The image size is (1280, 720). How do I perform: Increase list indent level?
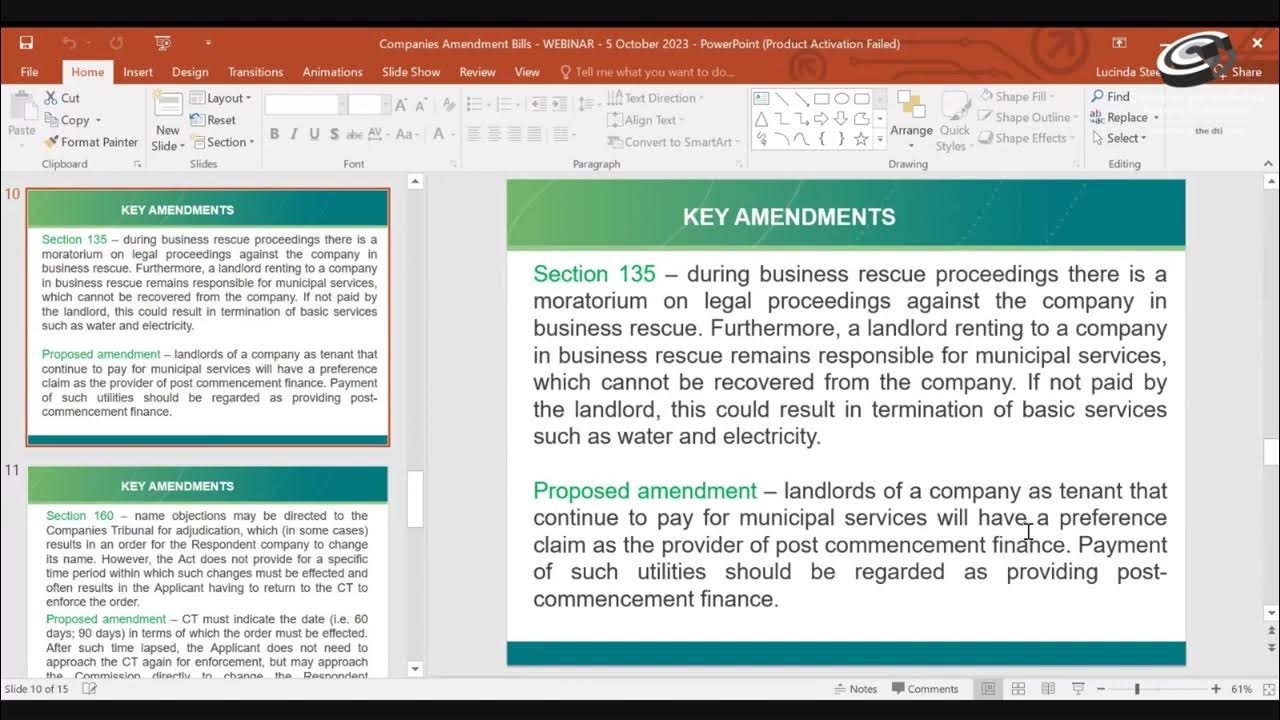(x=559, y=104)
